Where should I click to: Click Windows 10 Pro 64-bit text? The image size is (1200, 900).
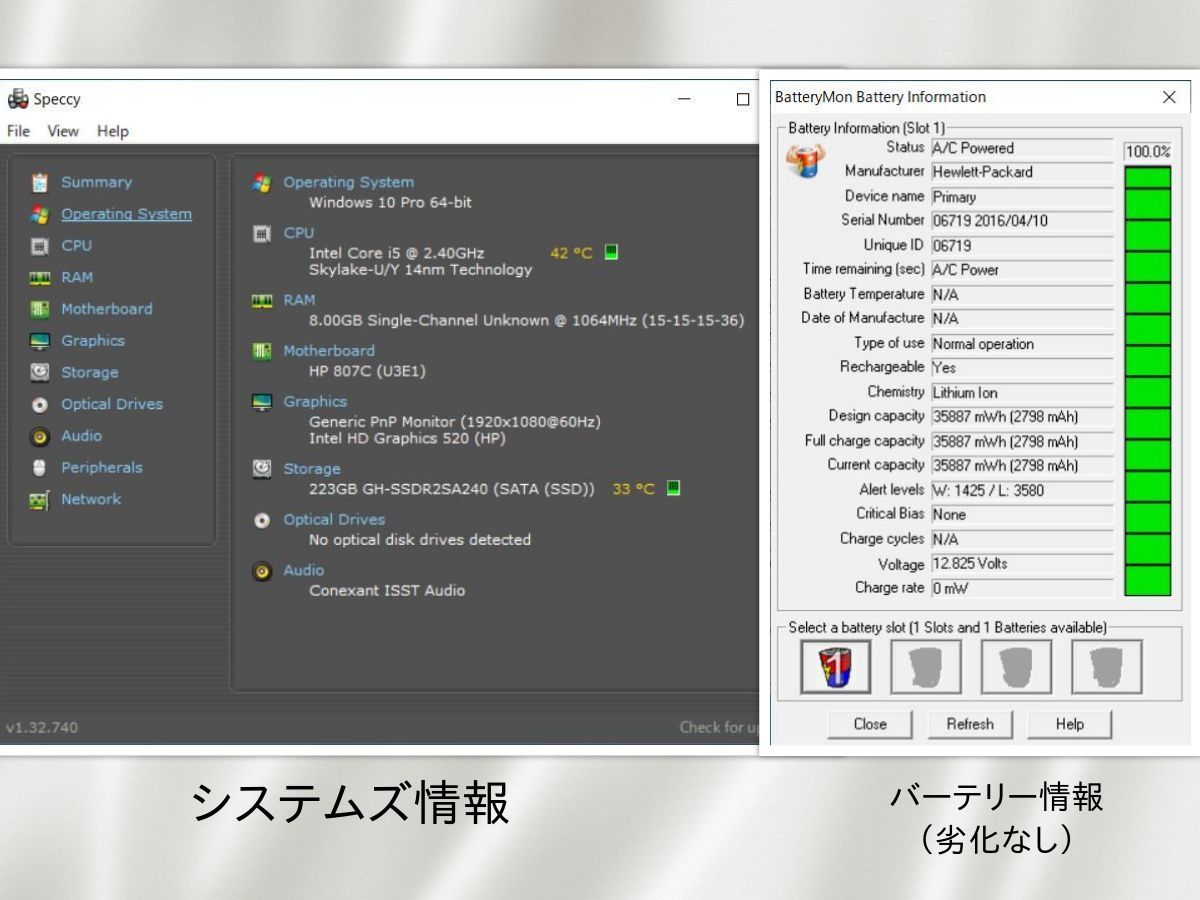click(x=390, y=202)
